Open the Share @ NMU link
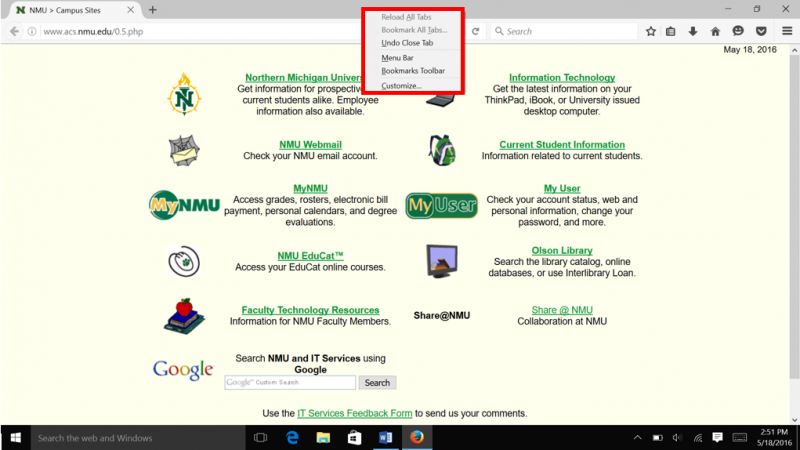Screen dimensions: 800x450 562,310
